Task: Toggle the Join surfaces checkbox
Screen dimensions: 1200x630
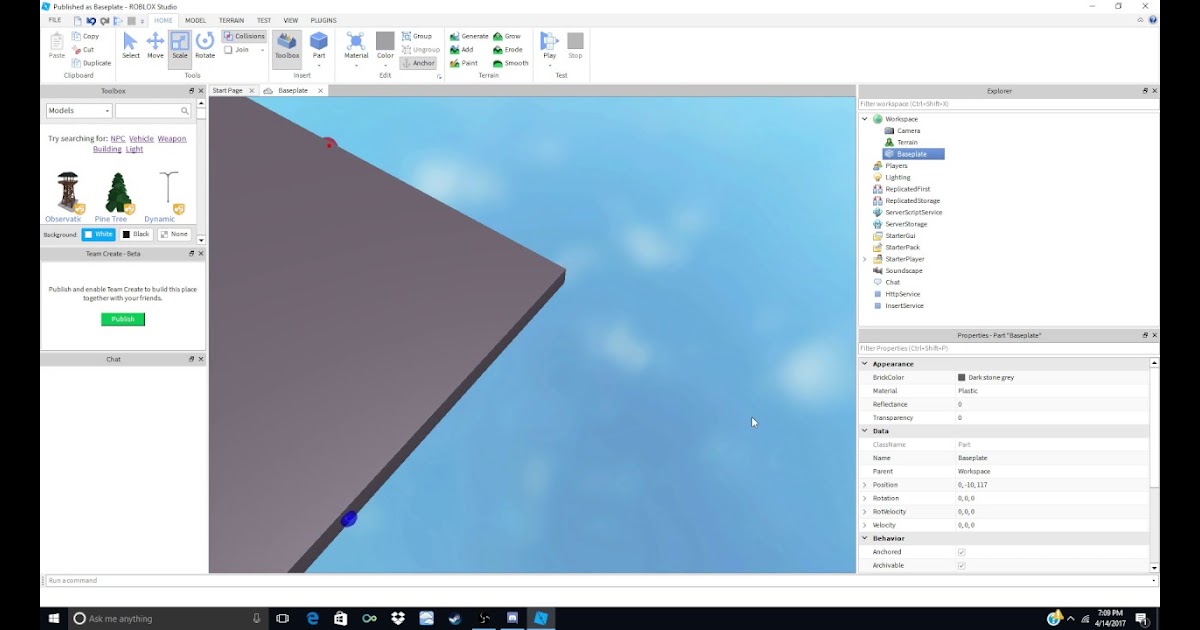Action: point(229,49)
